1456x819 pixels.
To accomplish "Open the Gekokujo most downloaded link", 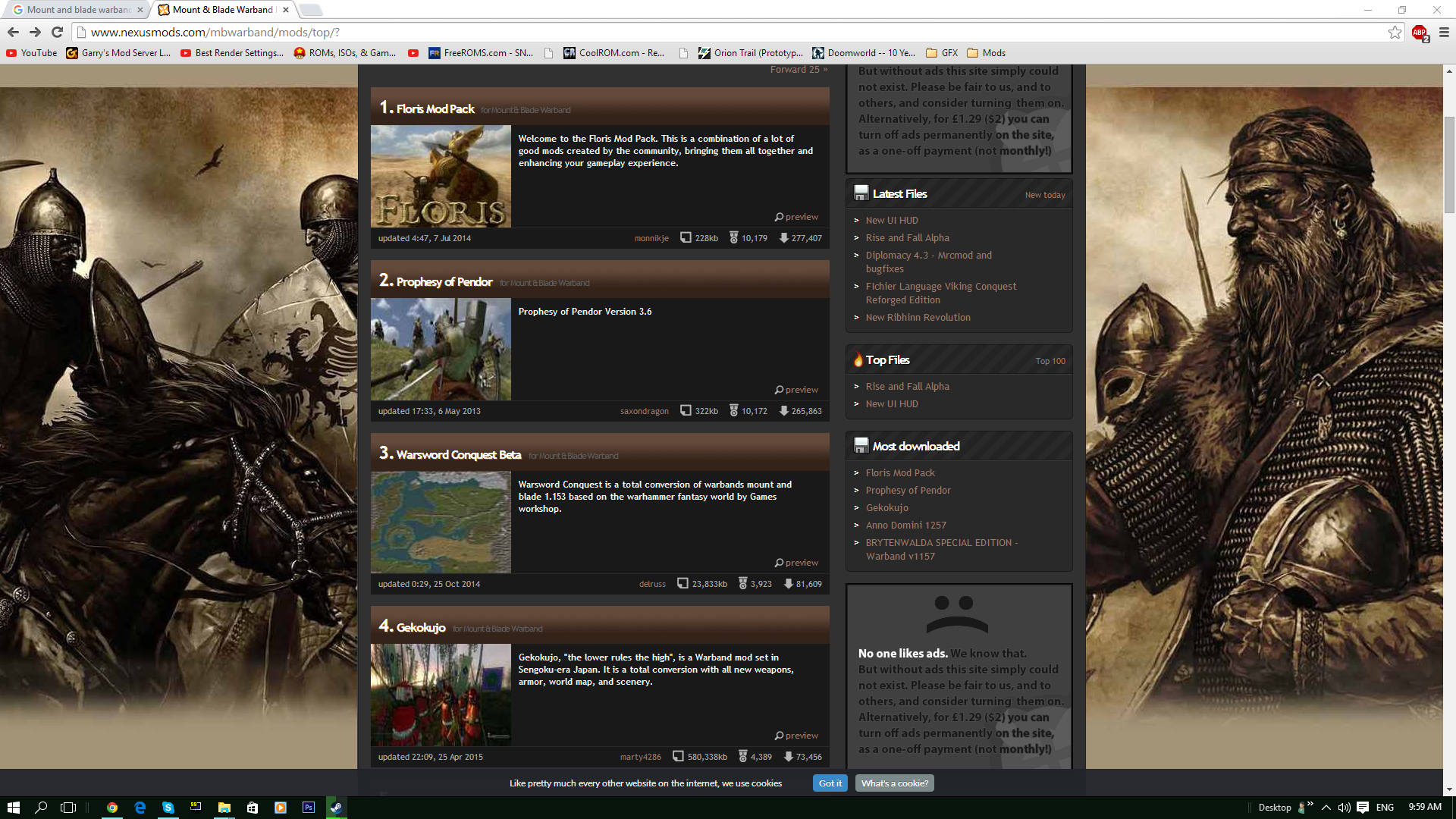I will tap(886, 508).
